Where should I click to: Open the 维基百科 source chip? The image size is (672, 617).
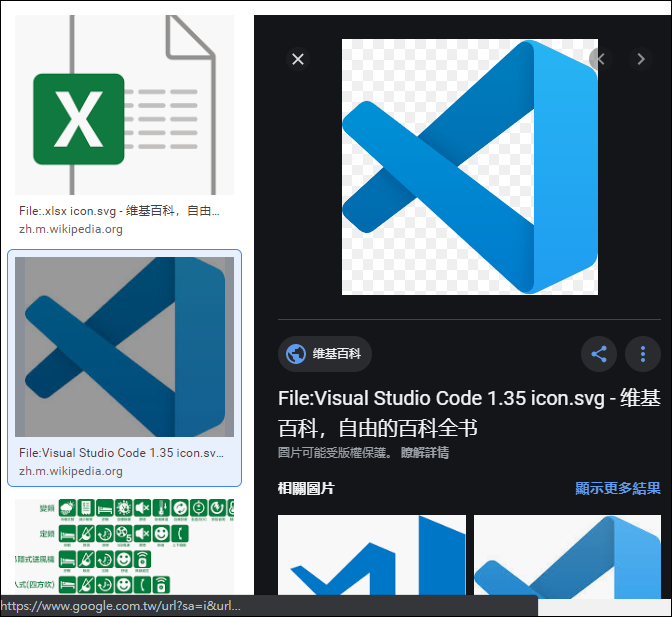tap(324, 354)
